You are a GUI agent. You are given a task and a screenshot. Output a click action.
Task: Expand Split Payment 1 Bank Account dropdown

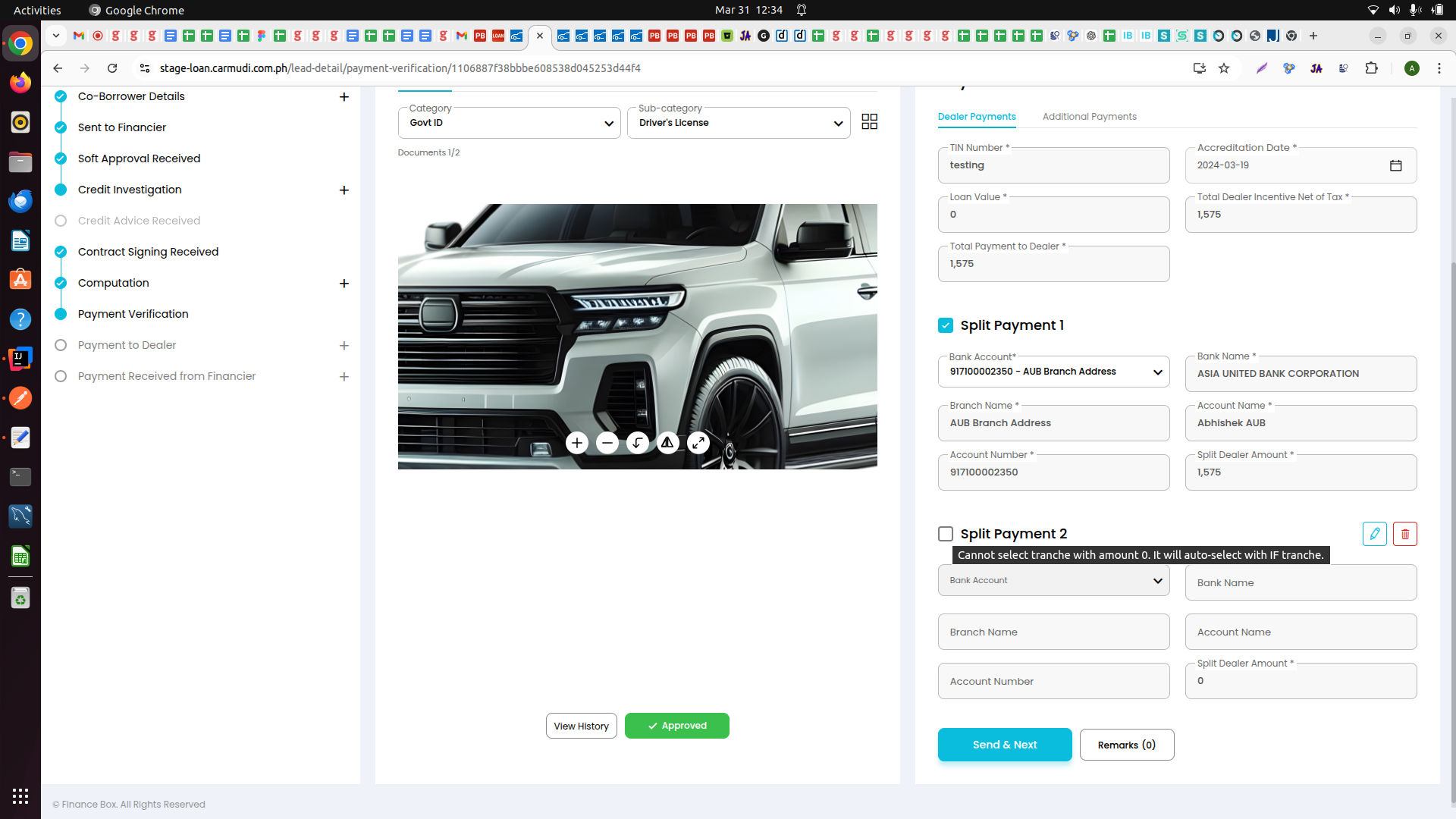1053,372
